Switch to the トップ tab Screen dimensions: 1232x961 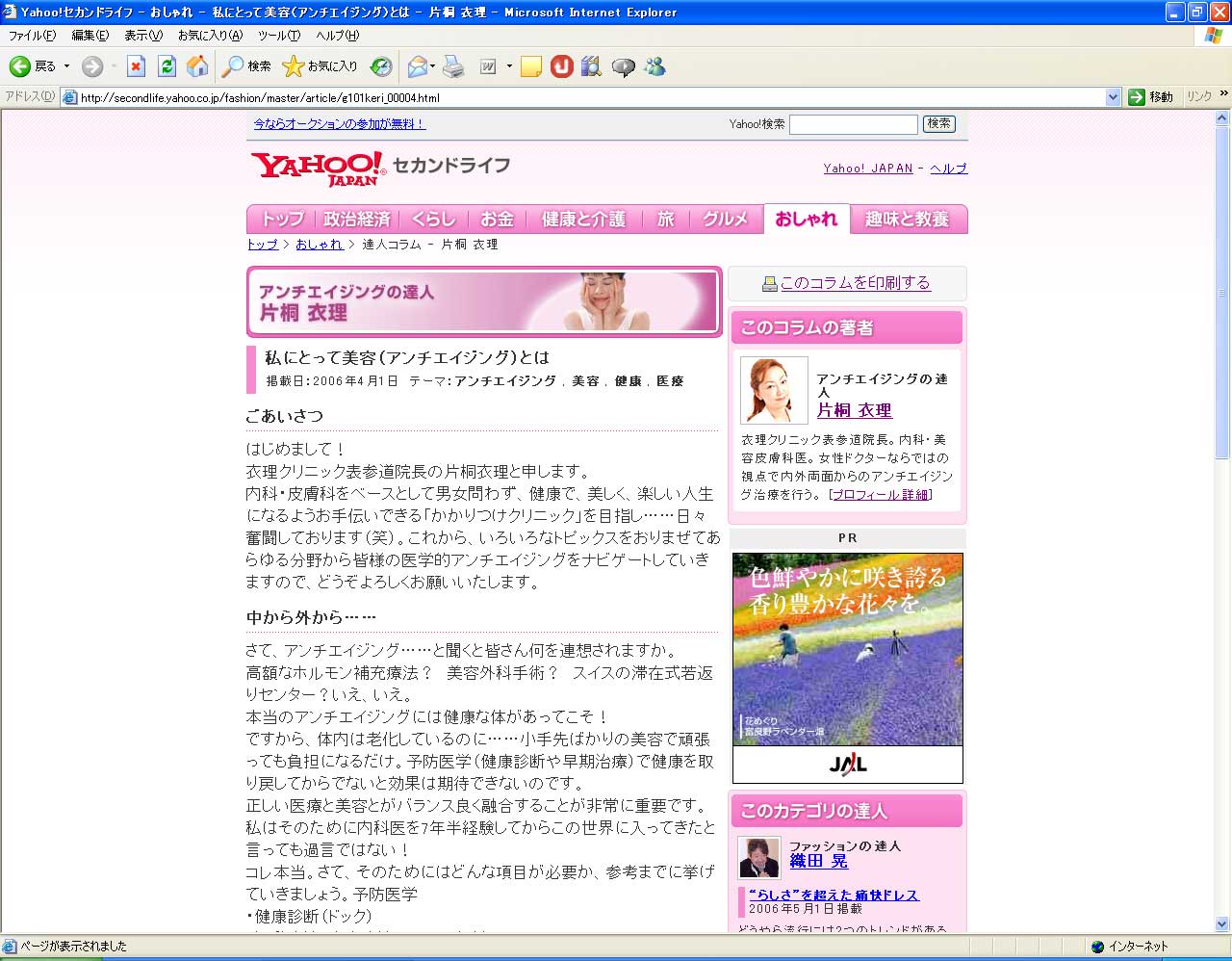[281, 220]
